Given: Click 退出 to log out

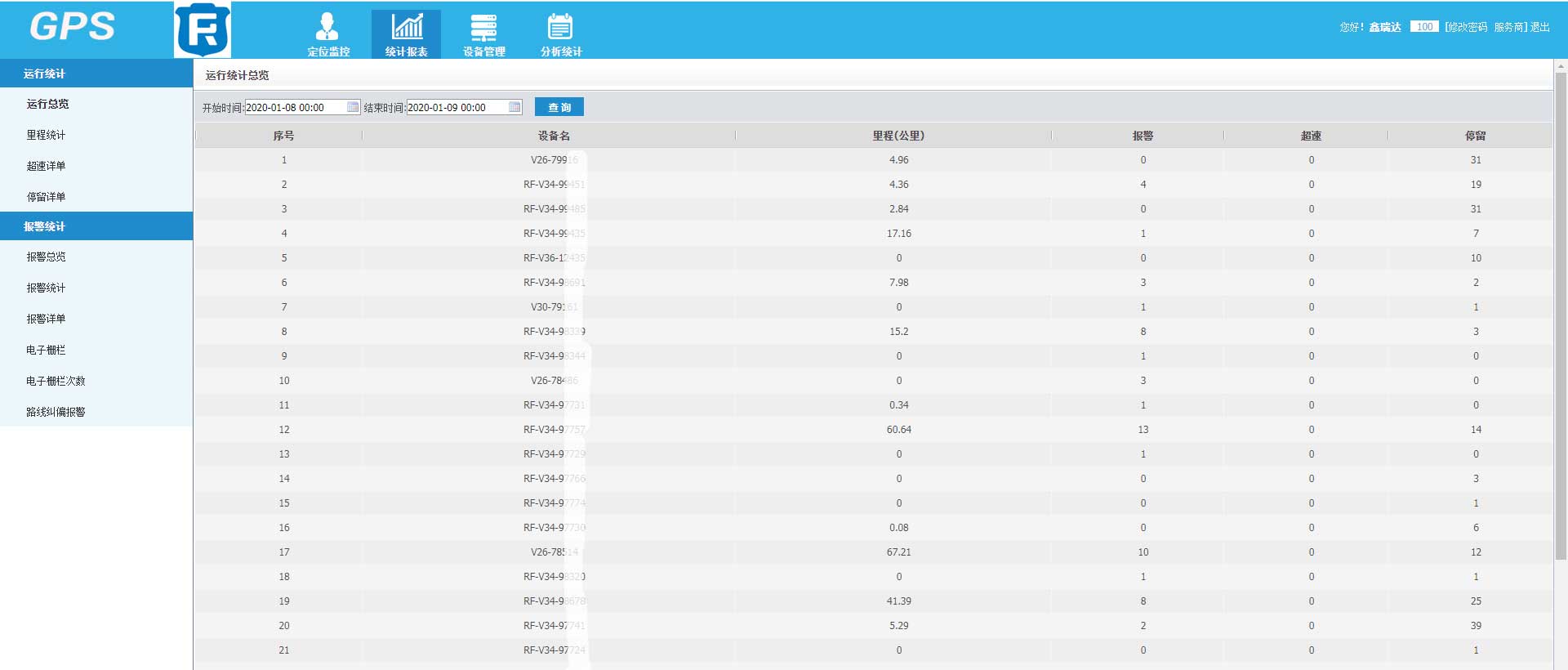Looking at the screenshot, I should pyautogui.click(x=1540, y=27).
